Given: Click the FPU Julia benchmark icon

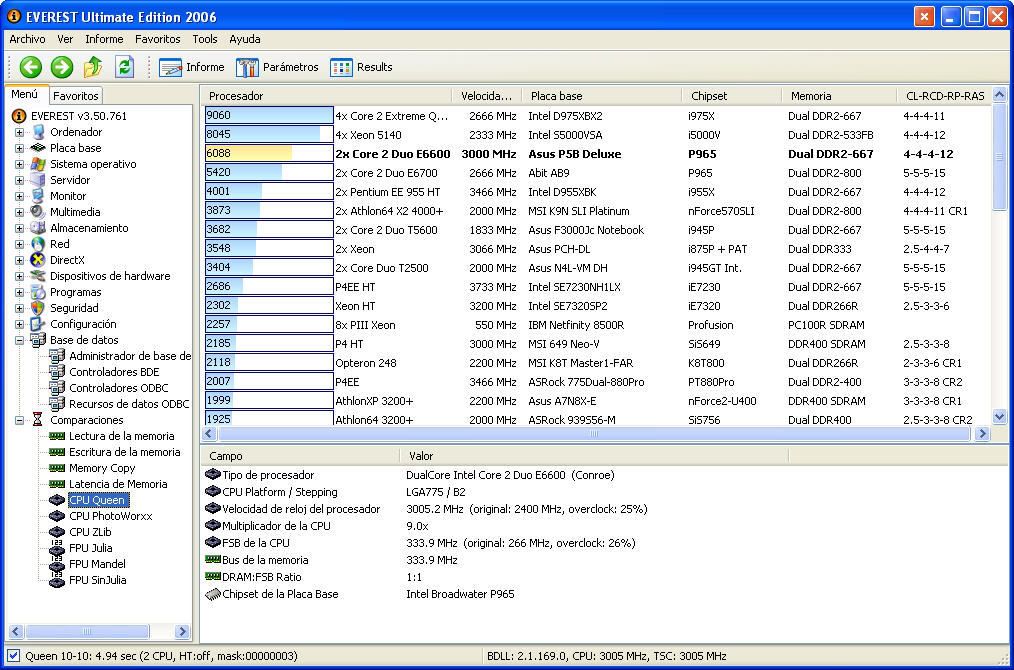Looking at the screenshot, I should coord(57,548).
